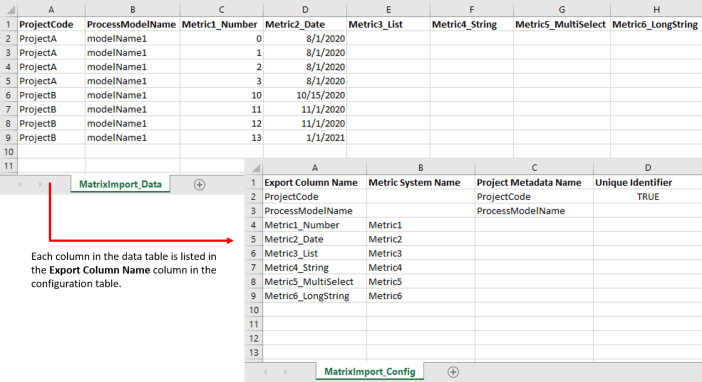The width and height of the screenshot is (702, 382).
Task: Click the Metric1 cell under Metric System Name
Action: tap(420, 225)
